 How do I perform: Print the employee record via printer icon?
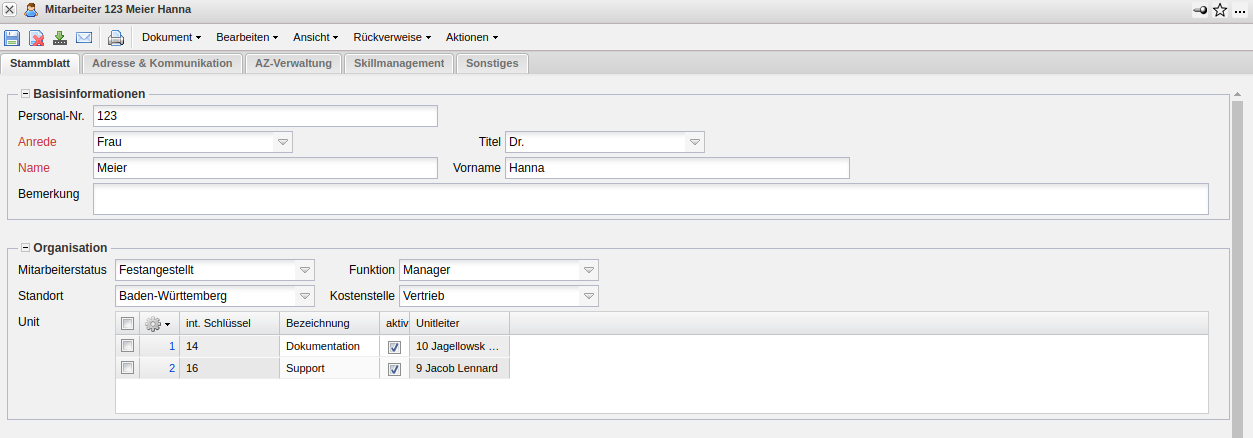coord(116,38)
